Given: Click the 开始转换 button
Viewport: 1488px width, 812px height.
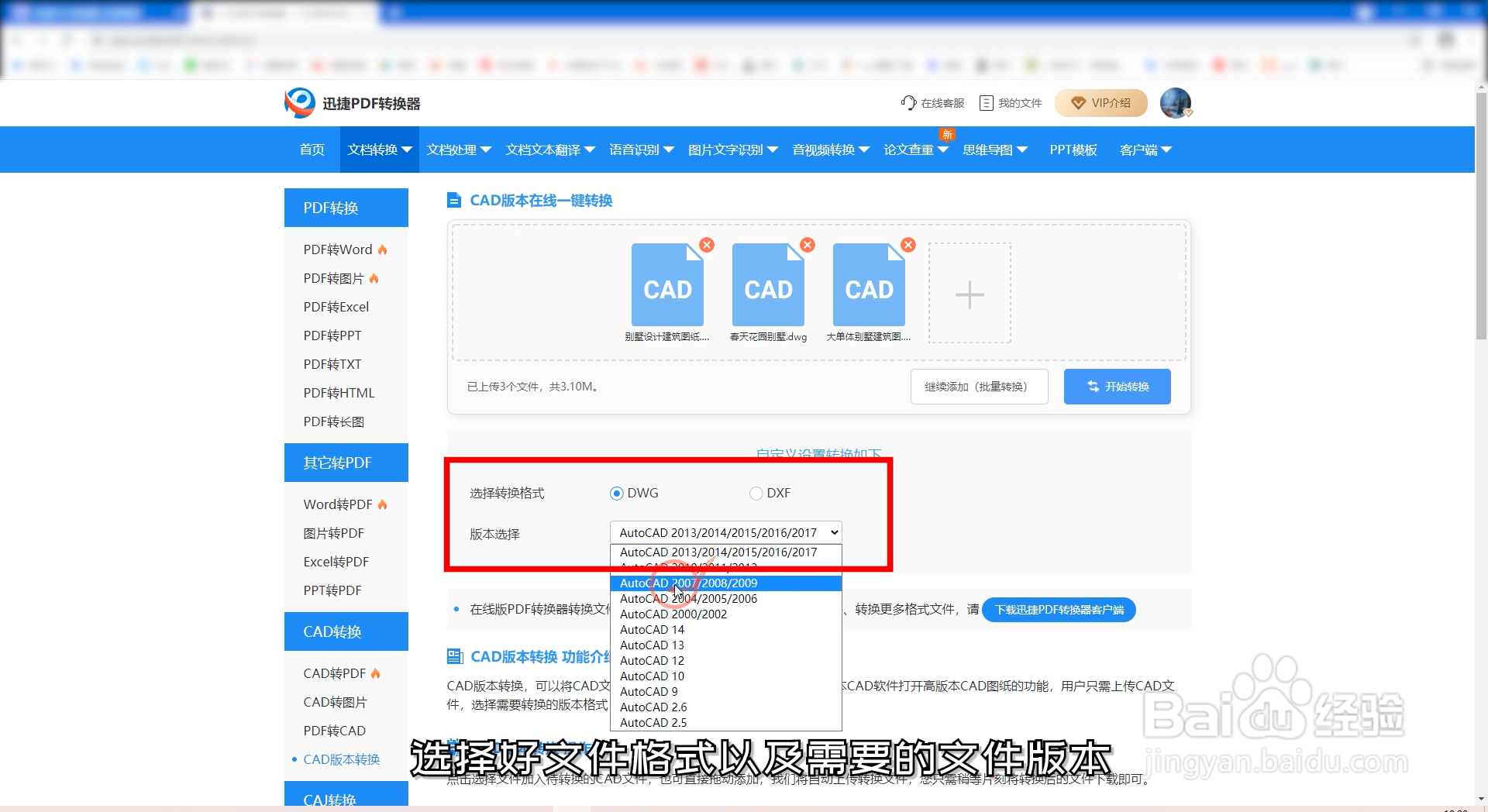Looking at the screenshot, I should pos(1117,387).
